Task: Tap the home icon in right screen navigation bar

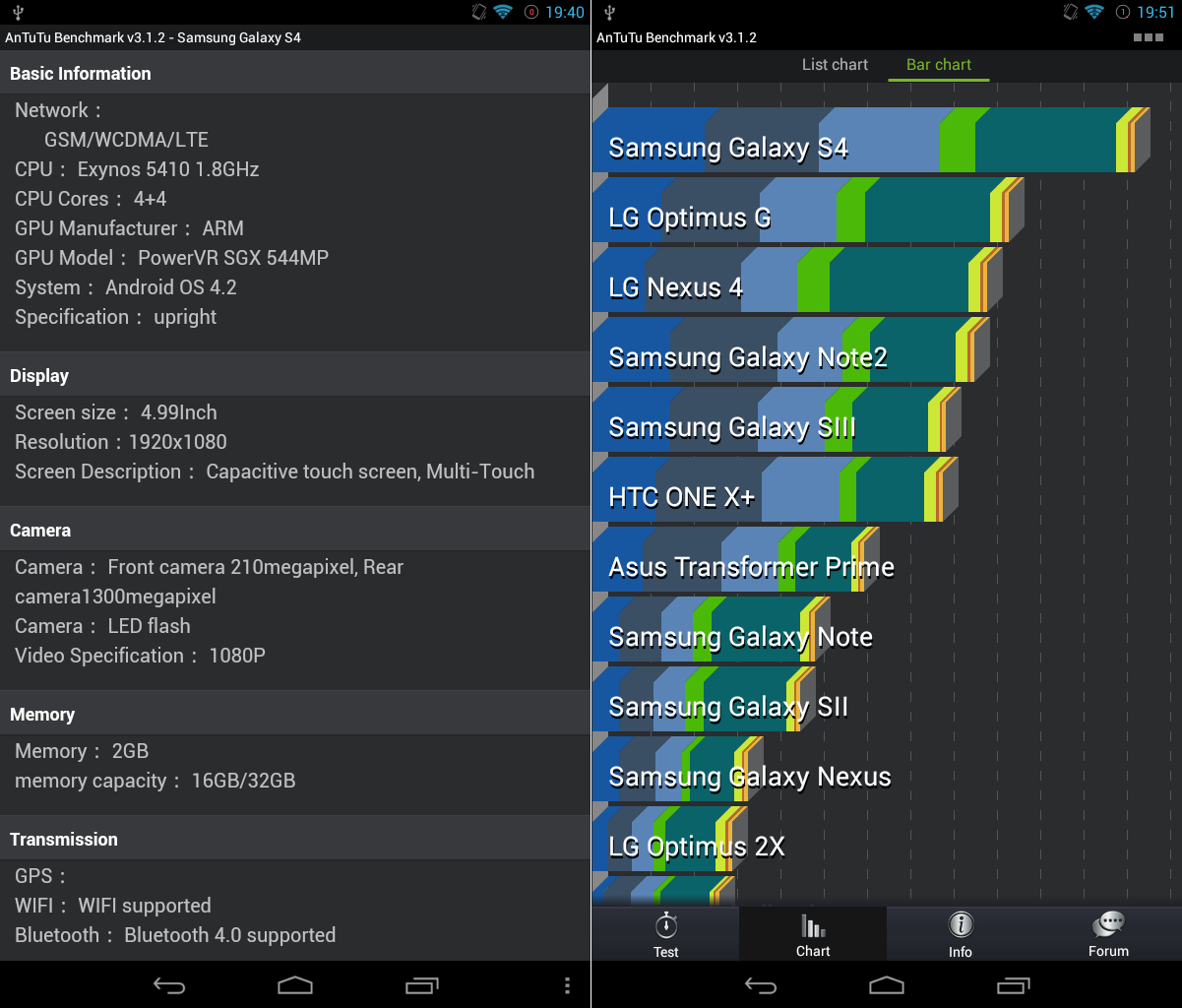Action: tap(887, 985)
